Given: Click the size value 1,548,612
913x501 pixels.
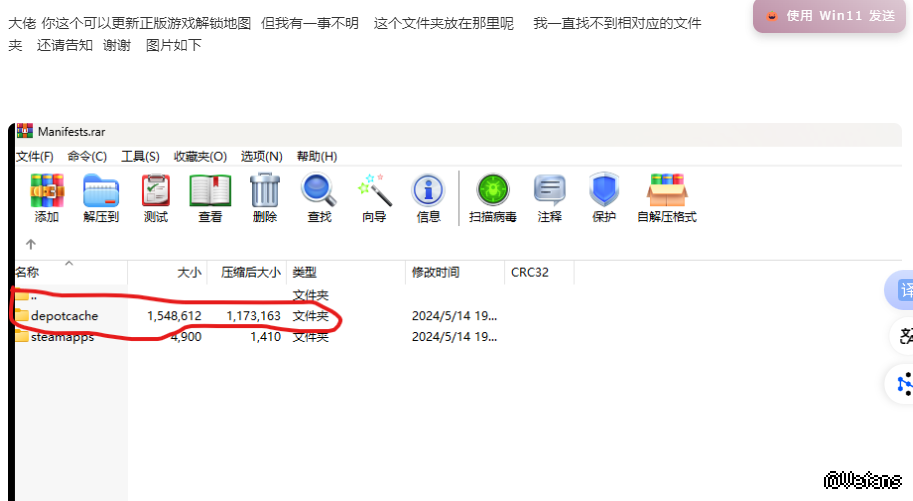Looking at the screenshot, I should coord(174,316).
